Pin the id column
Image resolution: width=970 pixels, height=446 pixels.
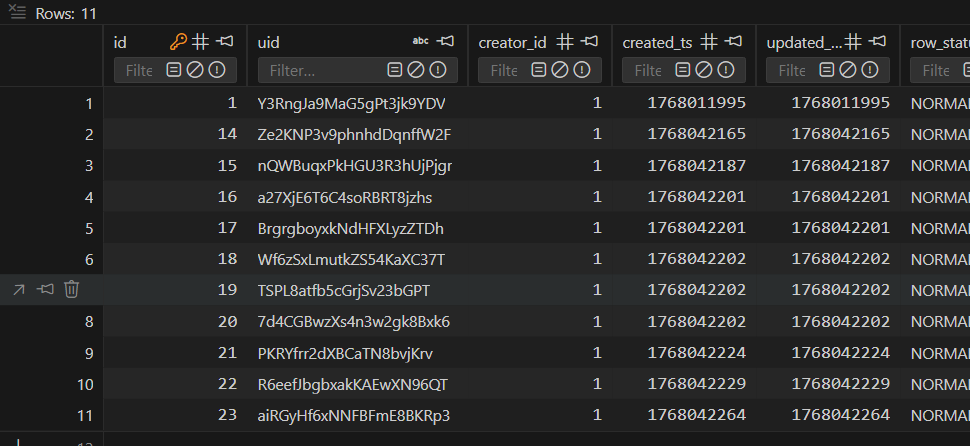point(224,41)
